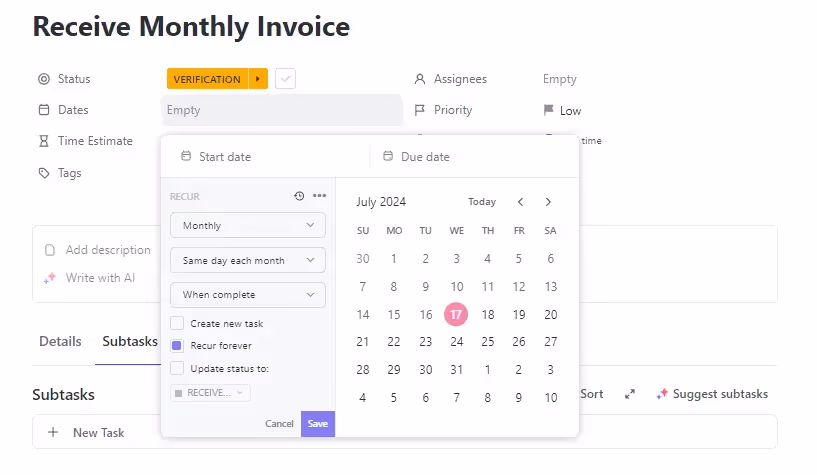The height and width of the screenshot is (475, 817).
Task: Select the Subtasks tab
Action: pos(130,341)
